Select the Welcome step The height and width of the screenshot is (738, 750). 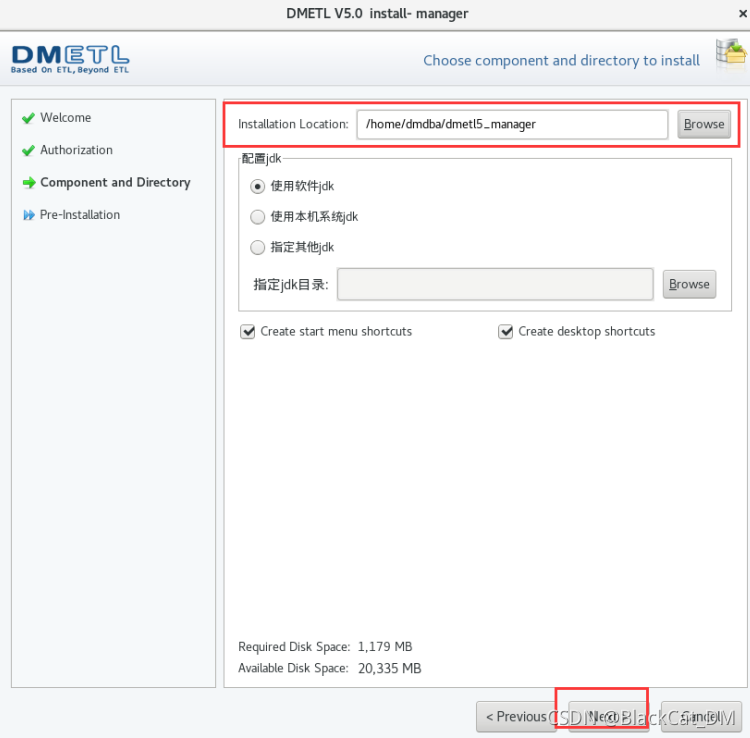click(x=66, y=118)
